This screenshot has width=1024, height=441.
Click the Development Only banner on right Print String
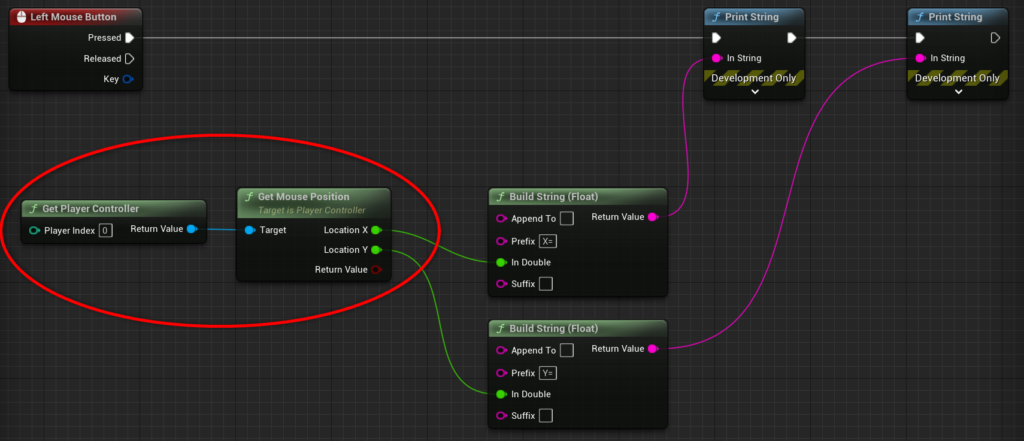958,78
